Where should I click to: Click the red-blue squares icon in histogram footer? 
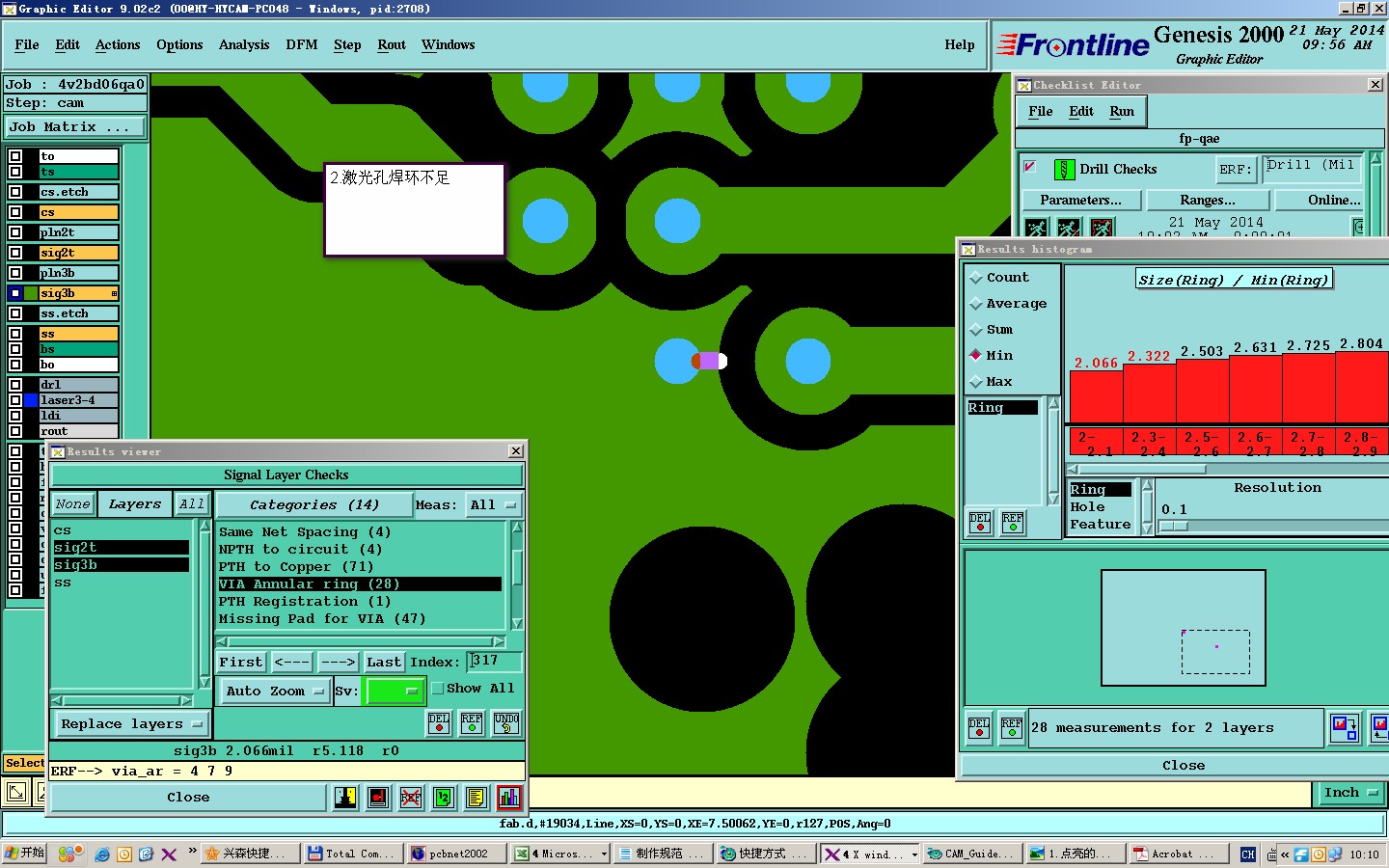1345,728
